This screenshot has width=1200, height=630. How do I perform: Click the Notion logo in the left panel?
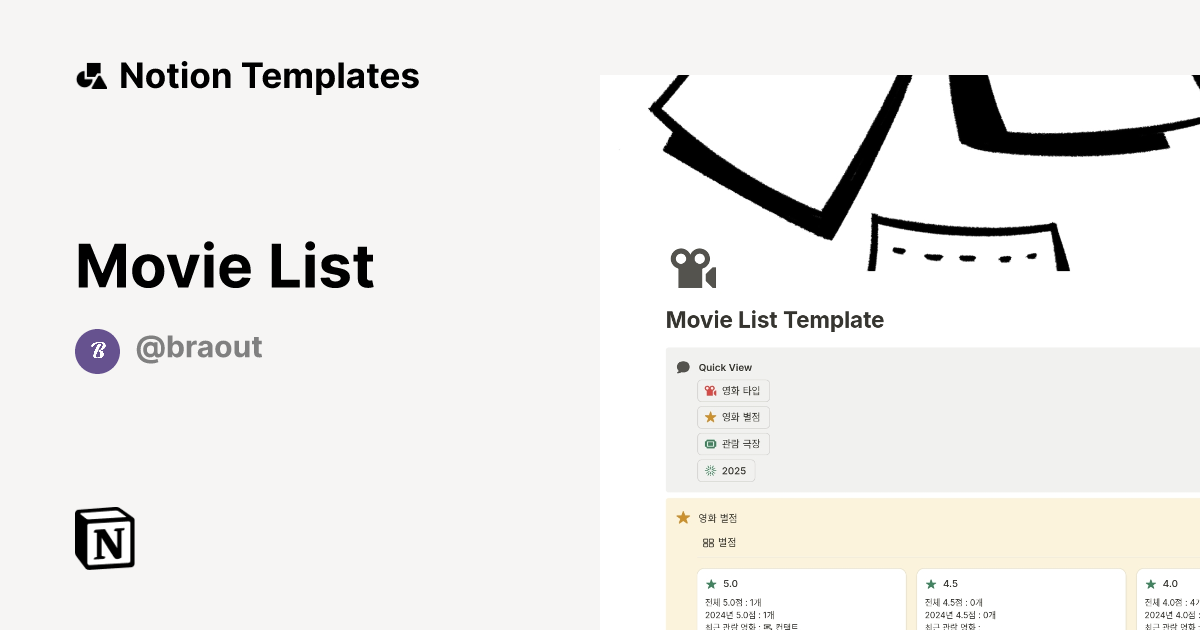click(104, 537)
